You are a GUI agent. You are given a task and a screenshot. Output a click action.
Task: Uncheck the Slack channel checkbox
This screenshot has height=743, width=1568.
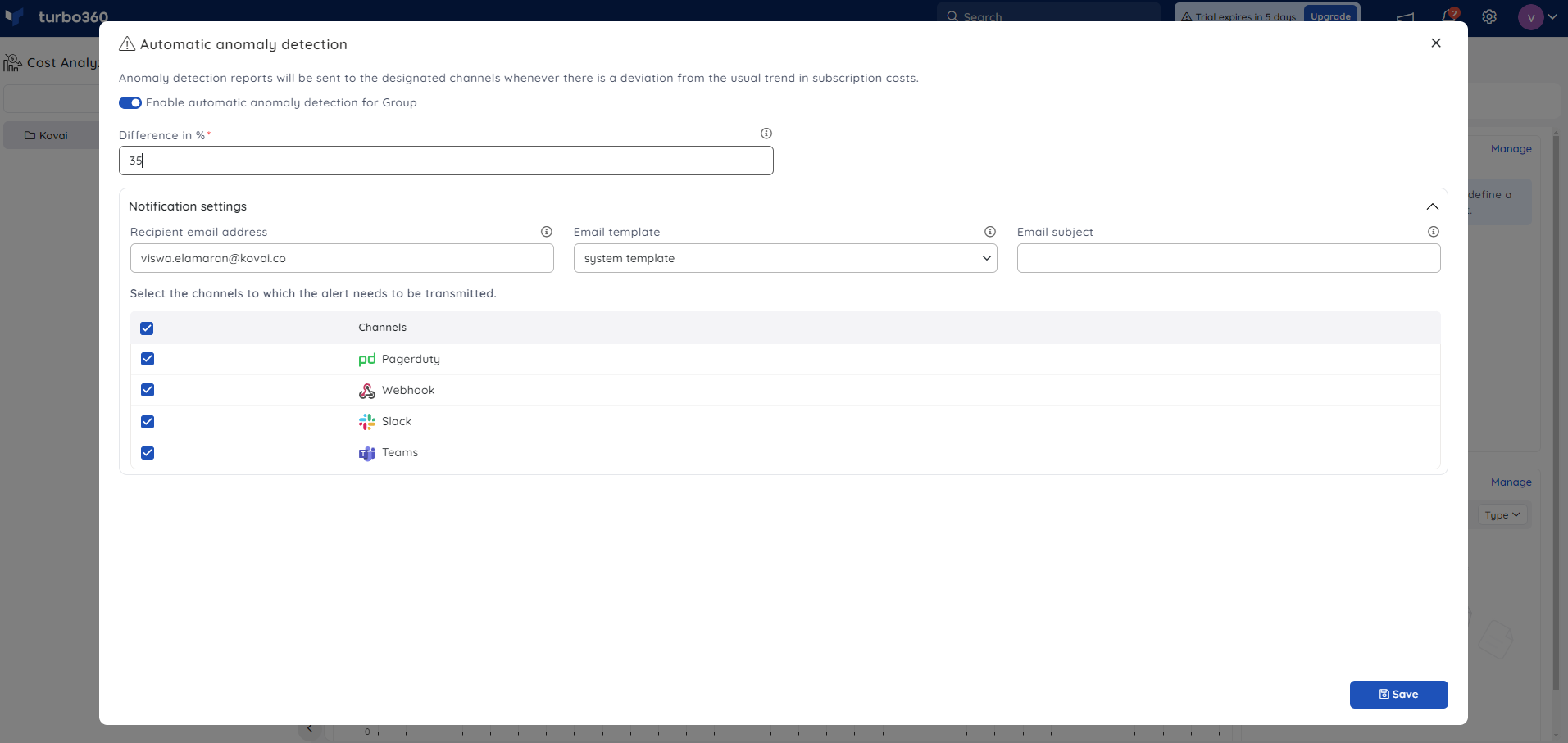pyautogui.click(x=148, y=422)
